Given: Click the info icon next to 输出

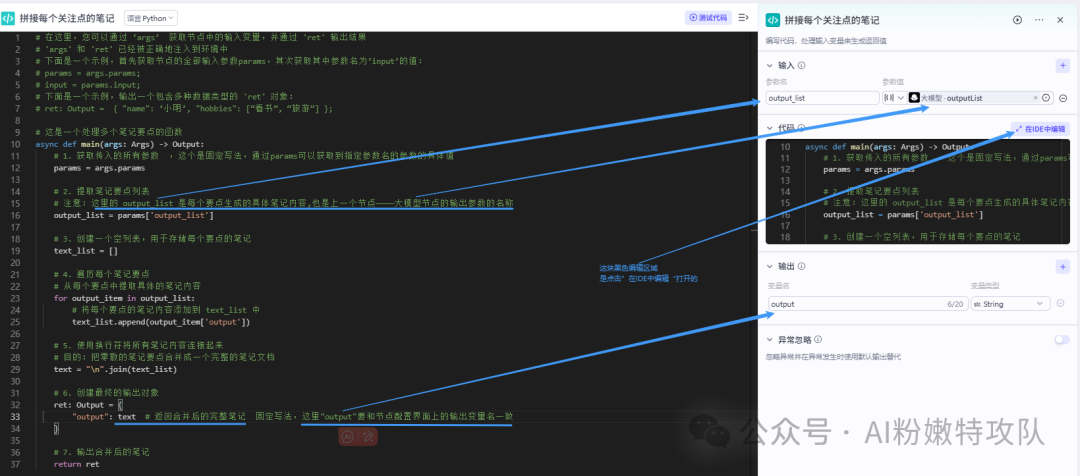Looking at the screenshot, I should pyautogui.click(x=802, y=267).
